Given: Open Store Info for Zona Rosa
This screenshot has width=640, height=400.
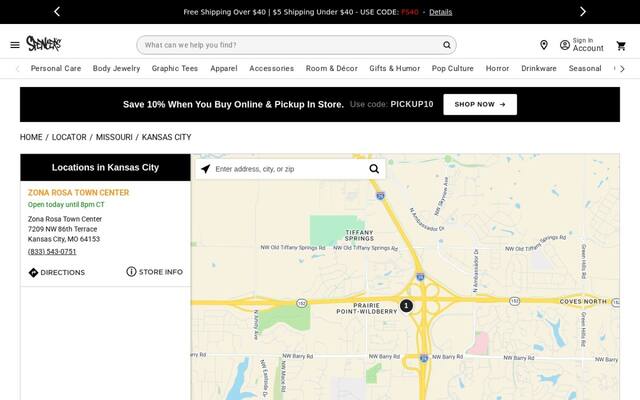Looking at the screenshot, I should click(x=155, y=272).
